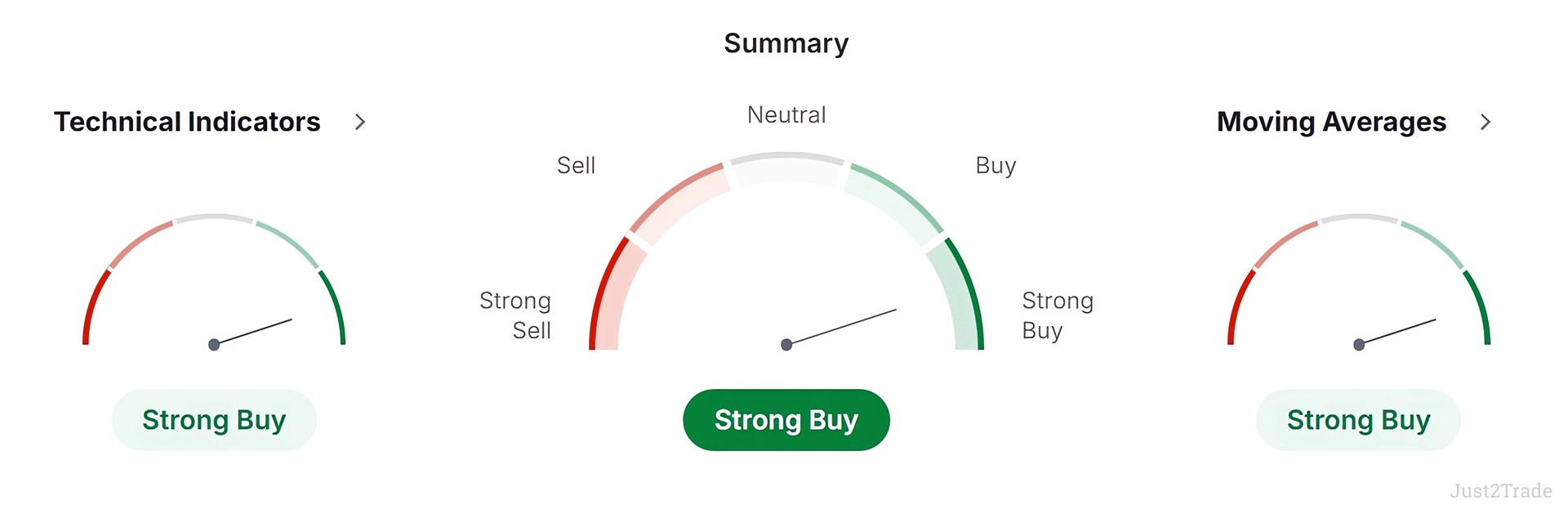Select the Buy label on summary gauge
This screenshot has width=1568, height=514.
coord(996,166)
